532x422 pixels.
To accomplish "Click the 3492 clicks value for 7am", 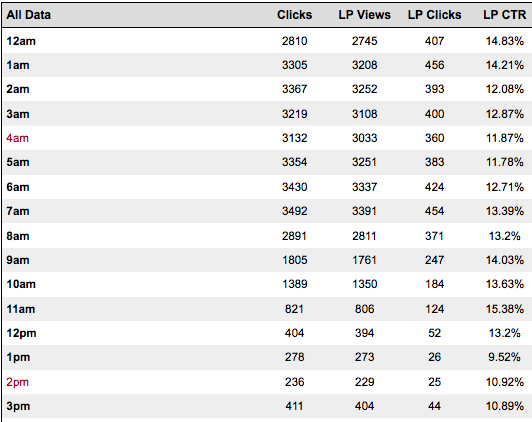I will (294, 211).
